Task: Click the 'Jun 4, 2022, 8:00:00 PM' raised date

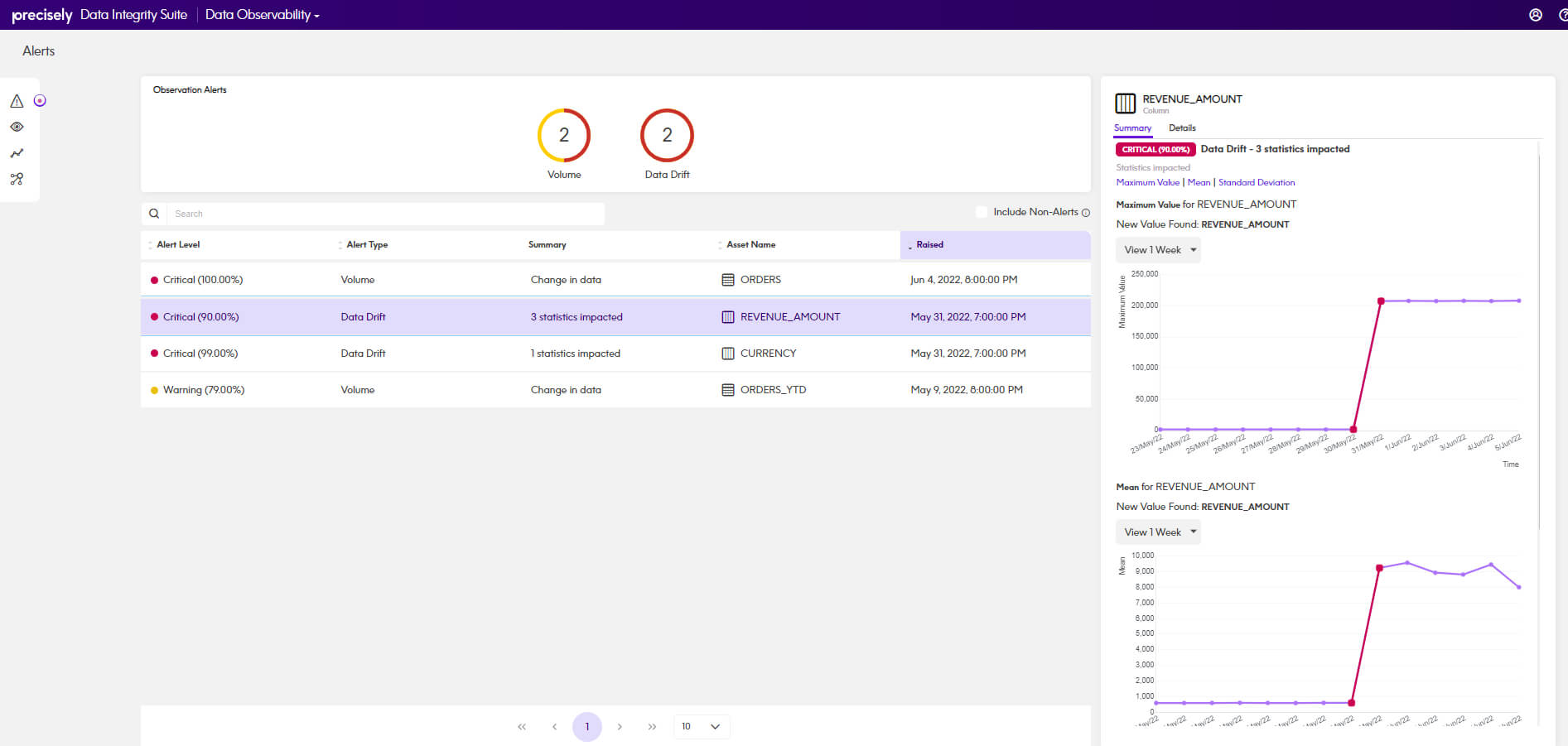Action: pos(964,280)
